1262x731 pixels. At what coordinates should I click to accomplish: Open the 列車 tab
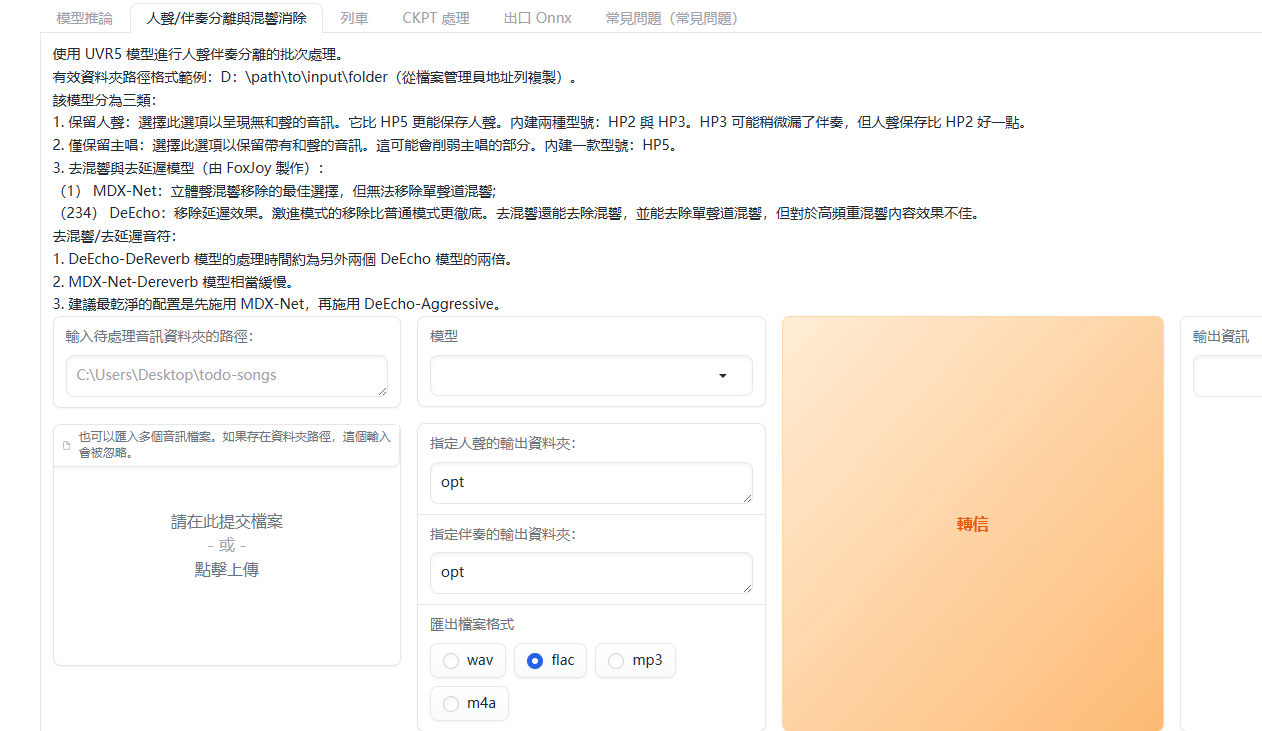tap(354, 18)
